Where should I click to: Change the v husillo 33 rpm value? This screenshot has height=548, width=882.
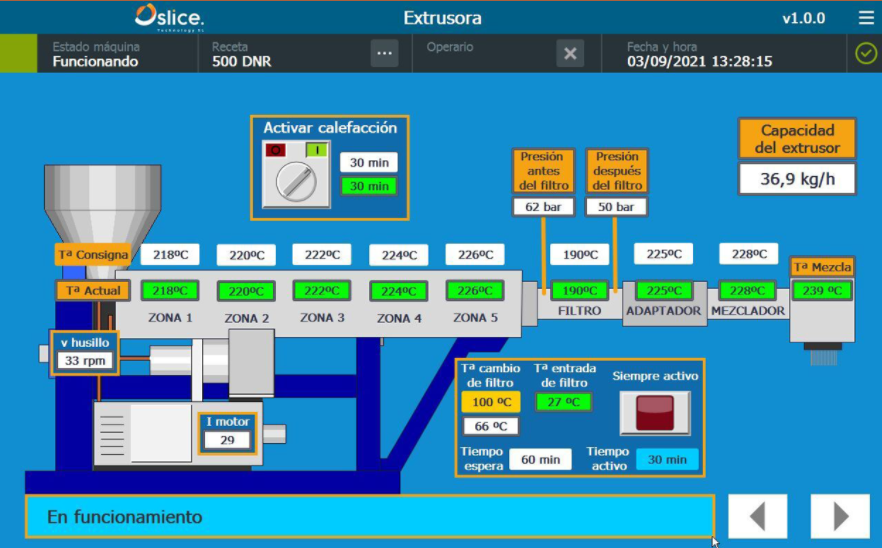[84, 361]
